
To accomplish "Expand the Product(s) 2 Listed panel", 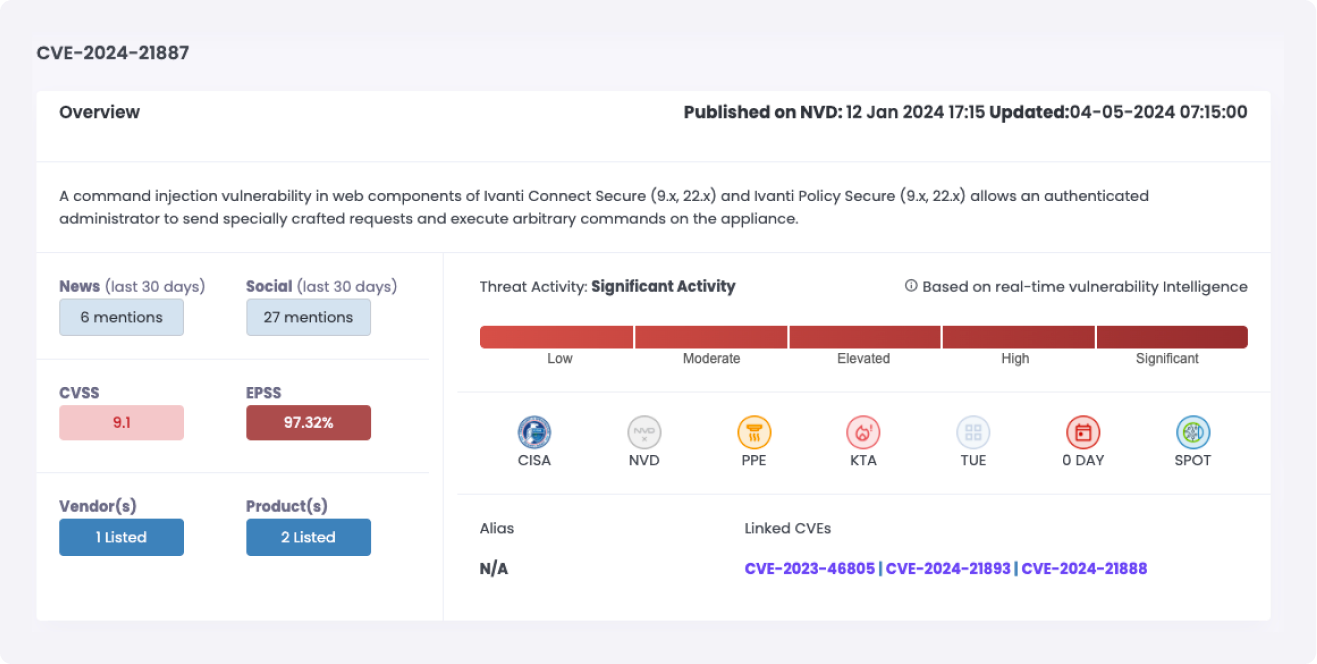I will 308,537.
